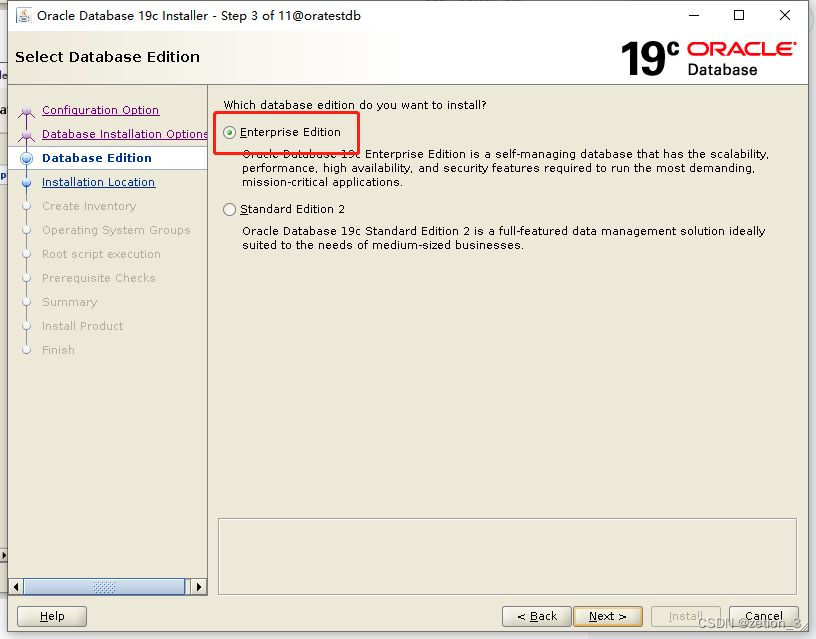Choose the Standard Edition 2 radio option
This screenshot has width=816, height=639.
click(230, 209)
